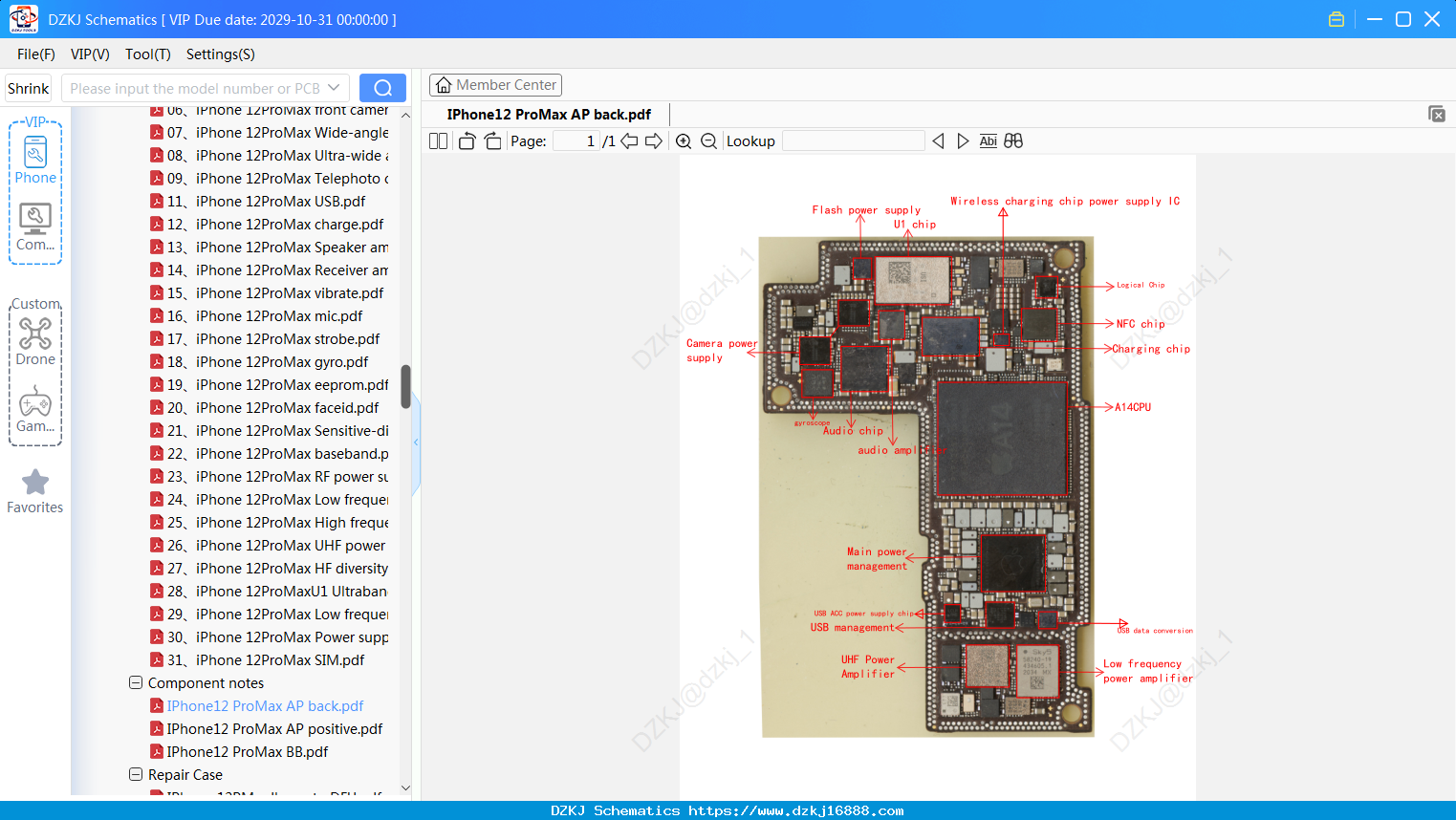Viewport: 1456px width, 820px height.
Task: Collapse side panel with splitter handle
Action: [x=416, y=442]
